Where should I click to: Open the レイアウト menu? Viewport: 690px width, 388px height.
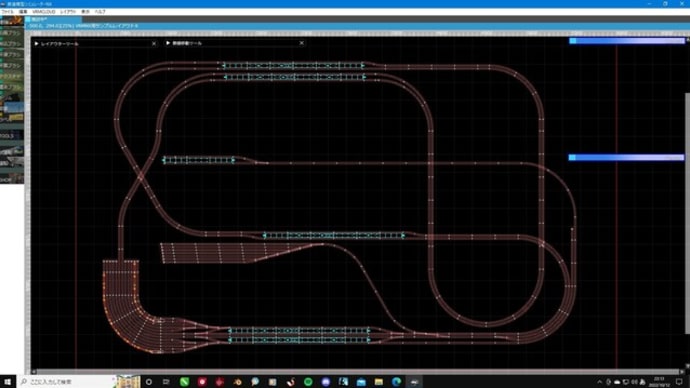pos(68,12)
